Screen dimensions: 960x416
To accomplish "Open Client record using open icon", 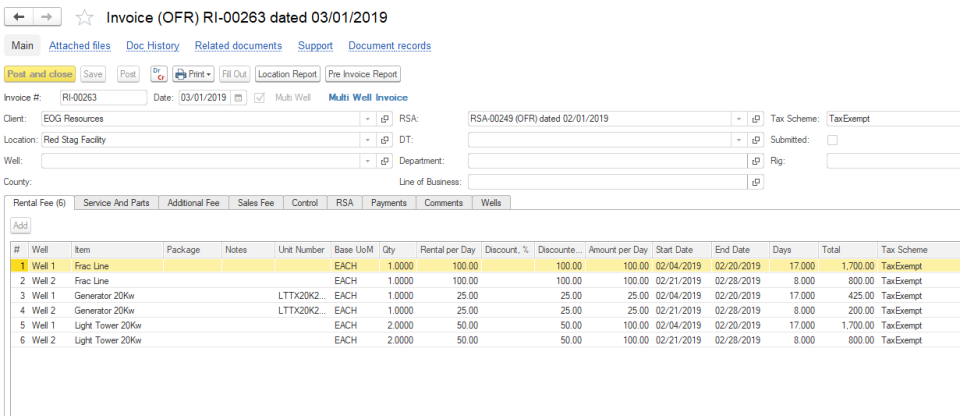I will click(x=386, y=119).
